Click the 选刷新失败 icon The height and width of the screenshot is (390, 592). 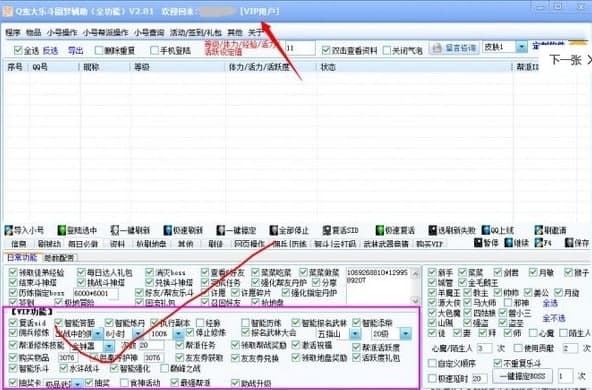433,230
